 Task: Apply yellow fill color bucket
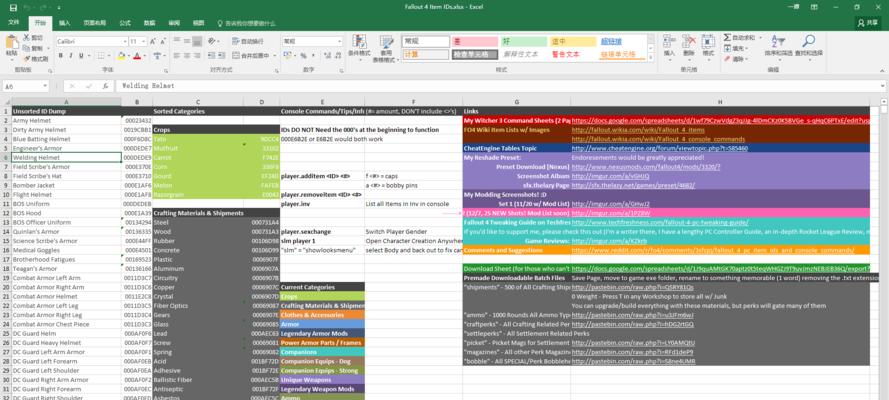pos(121,56)
